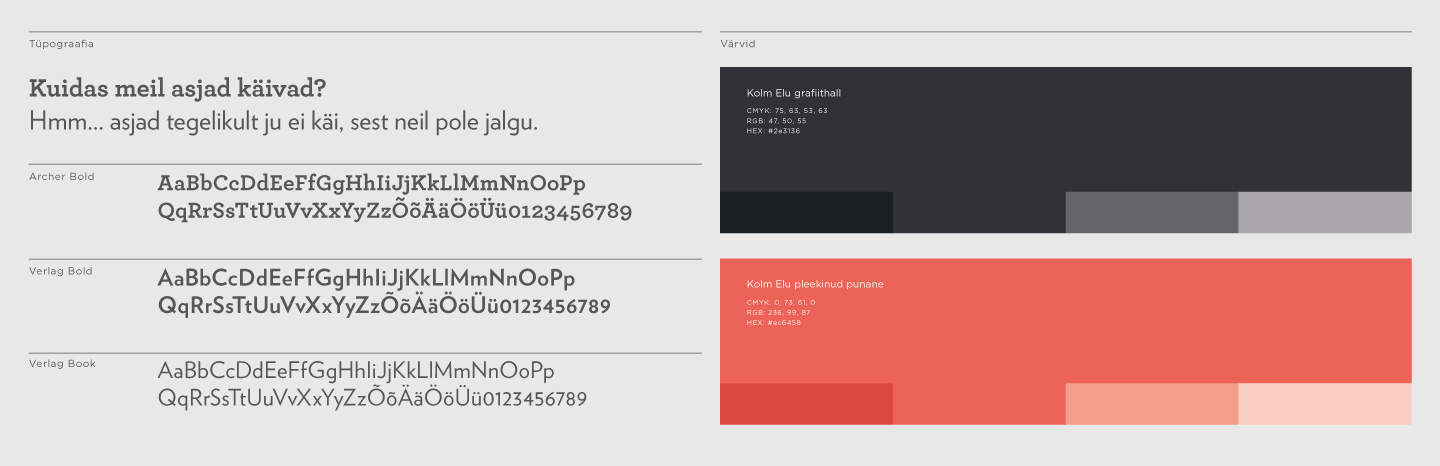Select the medium gray swatch under graphite block
Screen dimensions: 1440x466
click(1152, 212)
